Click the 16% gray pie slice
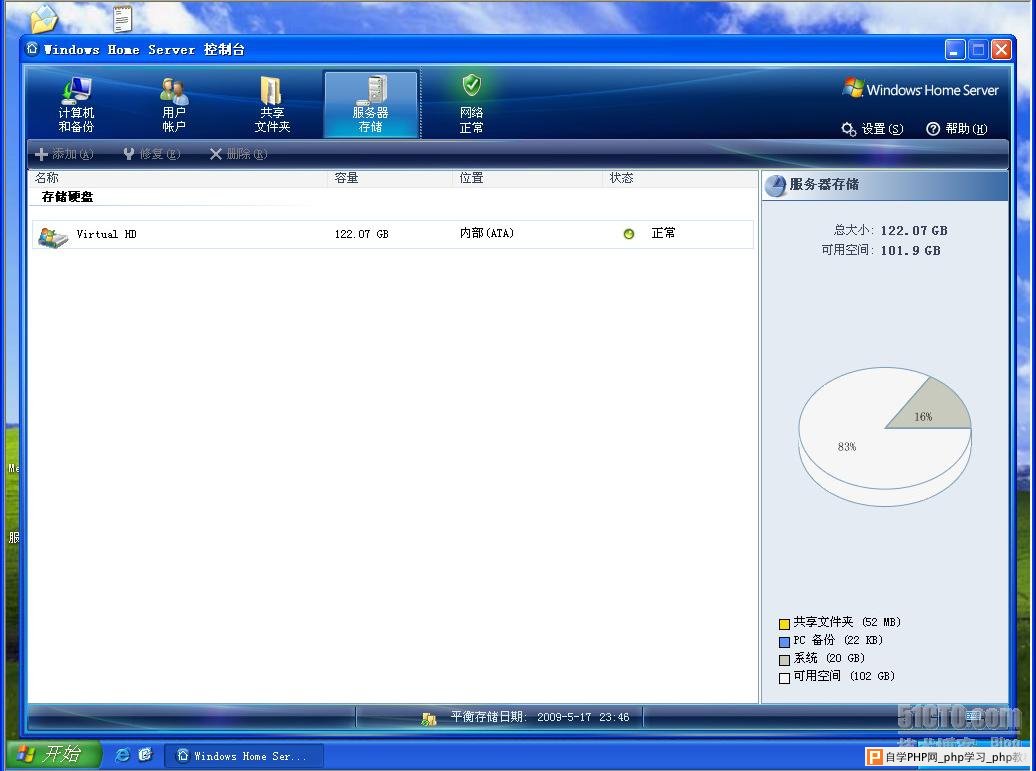Image resolution: width=1036 pixels, height=771 pixels. [x=932, y=408]
